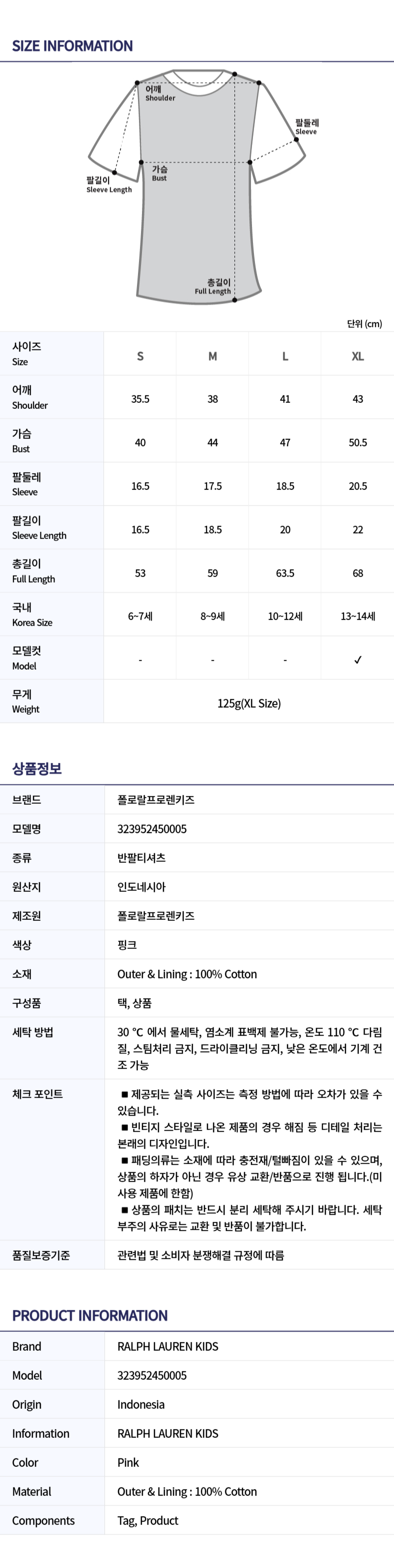The image size is (394, 1568).
Task: Click the Sleeve Length diagram label
Action: tap(109, 185)
